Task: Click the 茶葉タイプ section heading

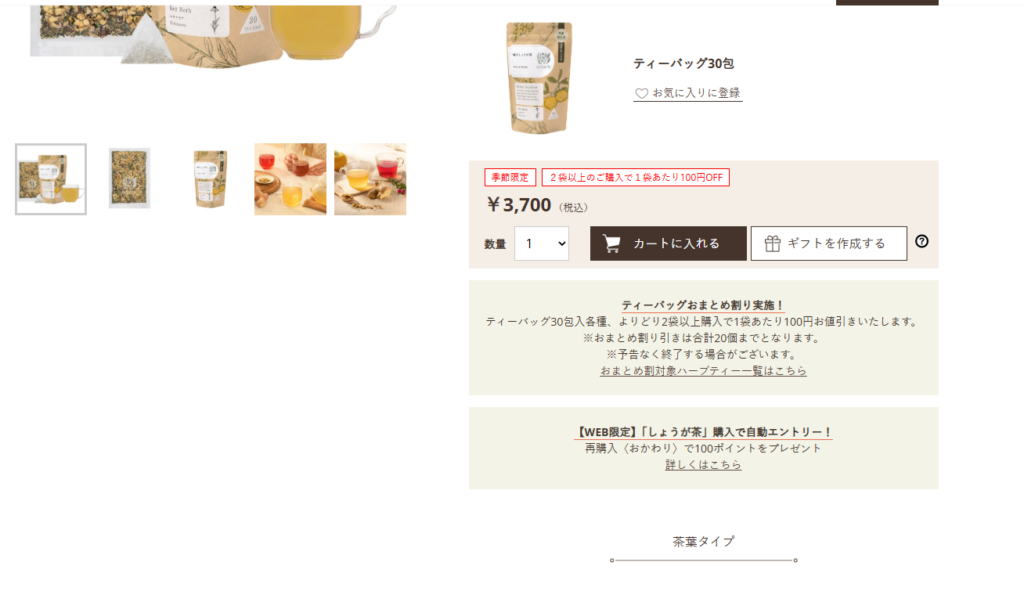Action: point(703,541)
